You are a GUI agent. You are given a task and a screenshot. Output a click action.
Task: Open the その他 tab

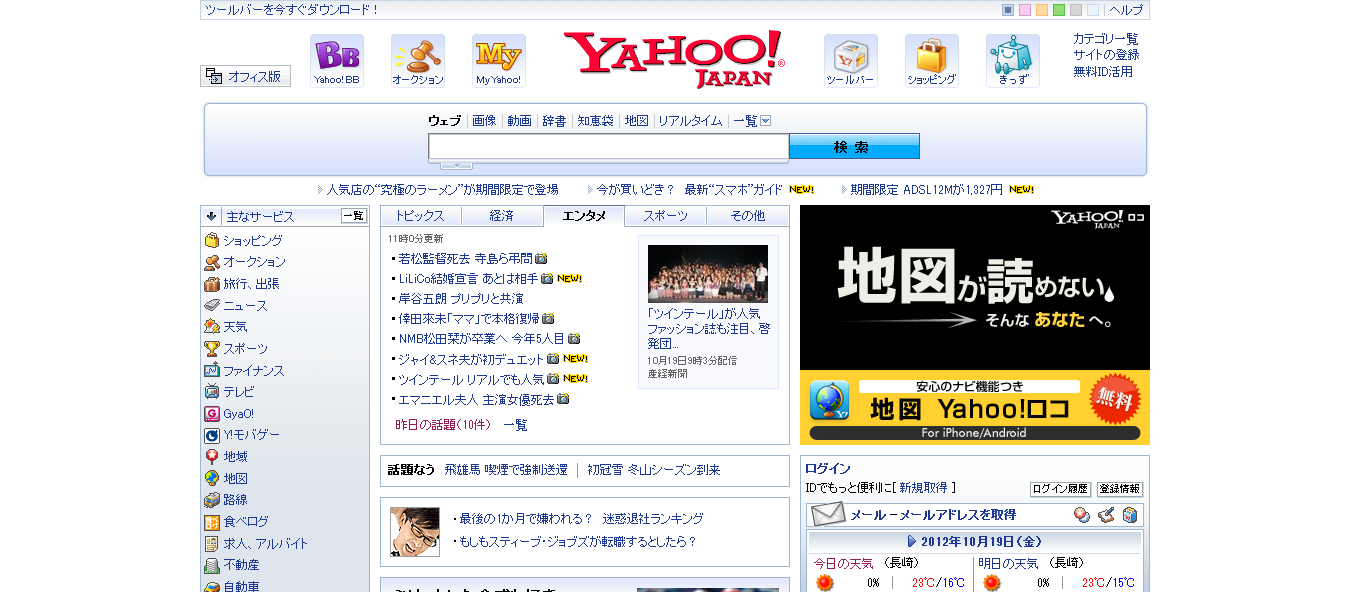tap(747, 216)
